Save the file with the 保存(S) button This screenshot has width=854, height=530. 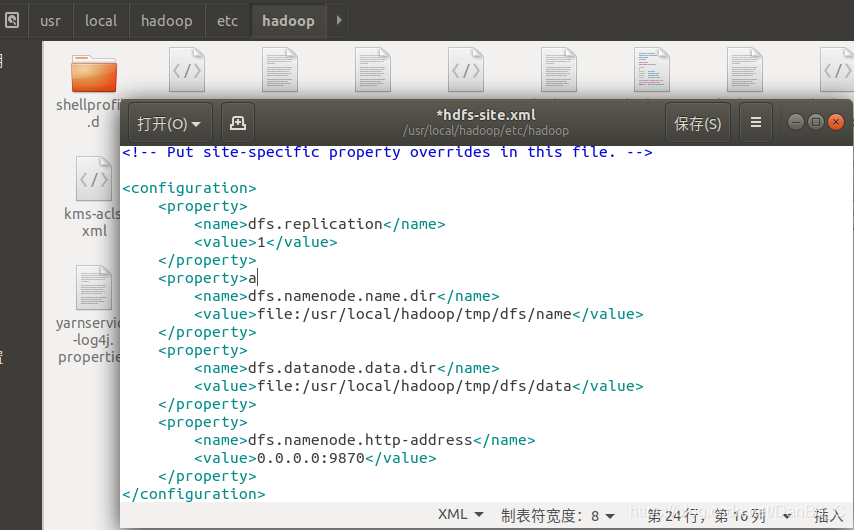point(698,123)
